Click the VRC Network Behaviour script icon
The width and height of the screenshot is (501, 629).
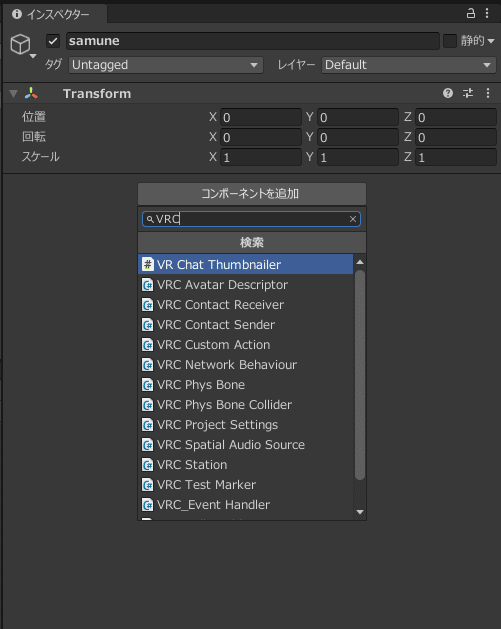148,365
